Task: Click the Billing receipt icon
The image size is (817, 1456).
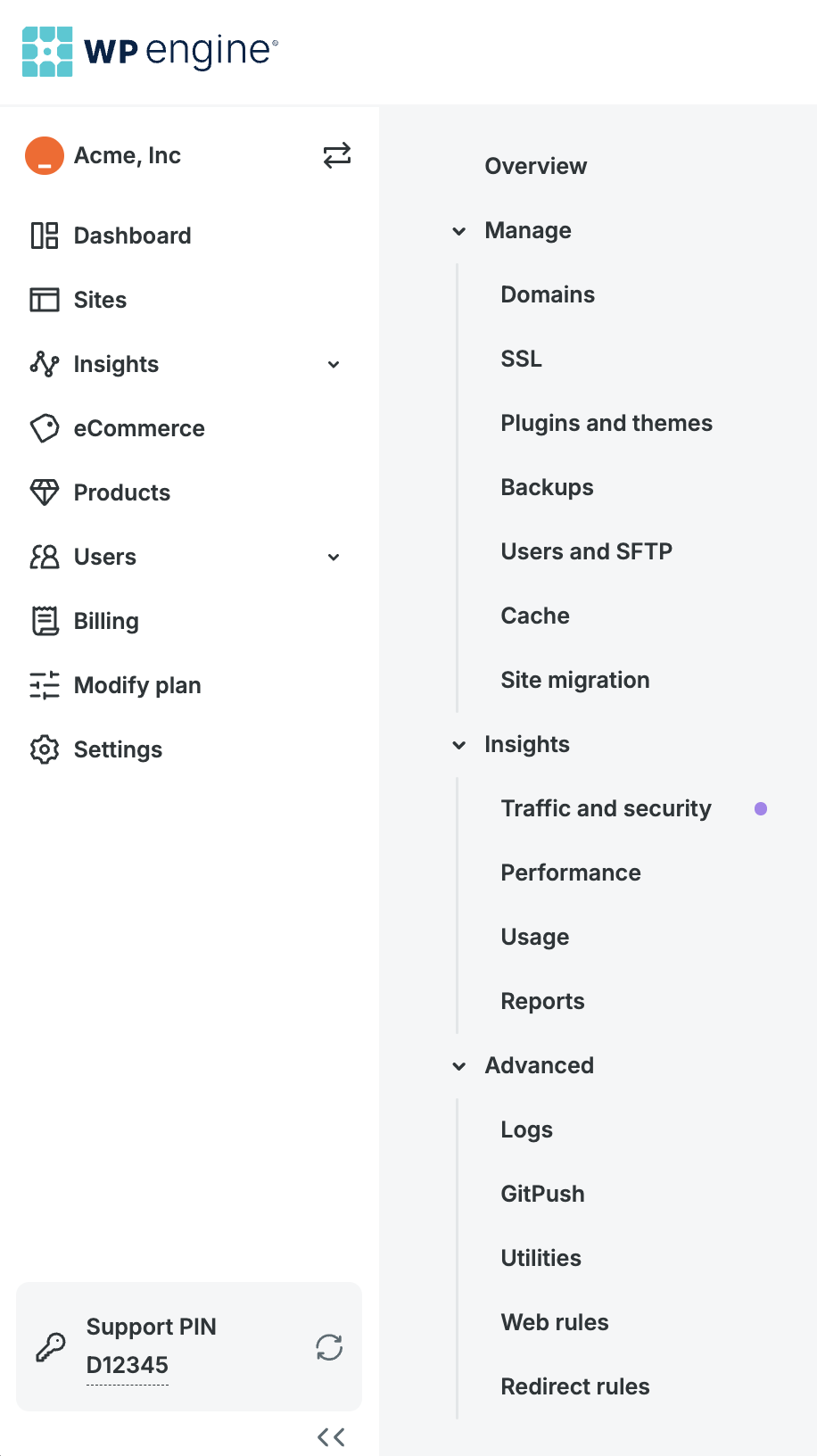Action: click(45, 621)
